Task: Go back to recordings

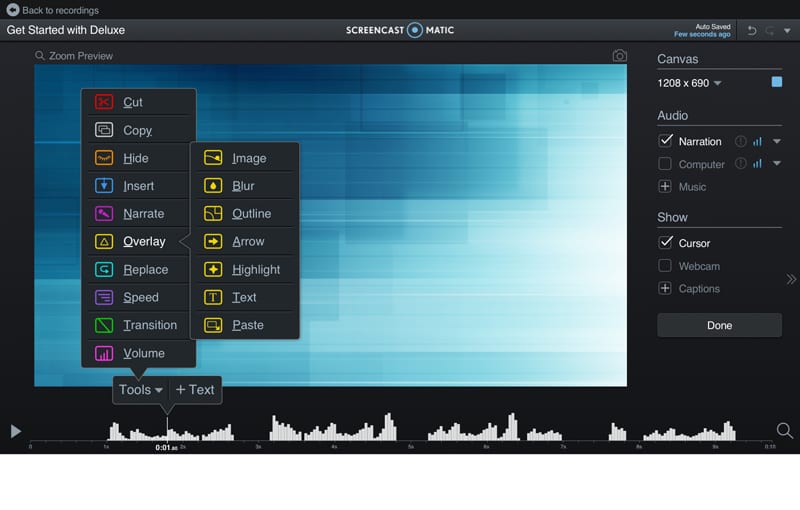Action: [x=52, y=10]
